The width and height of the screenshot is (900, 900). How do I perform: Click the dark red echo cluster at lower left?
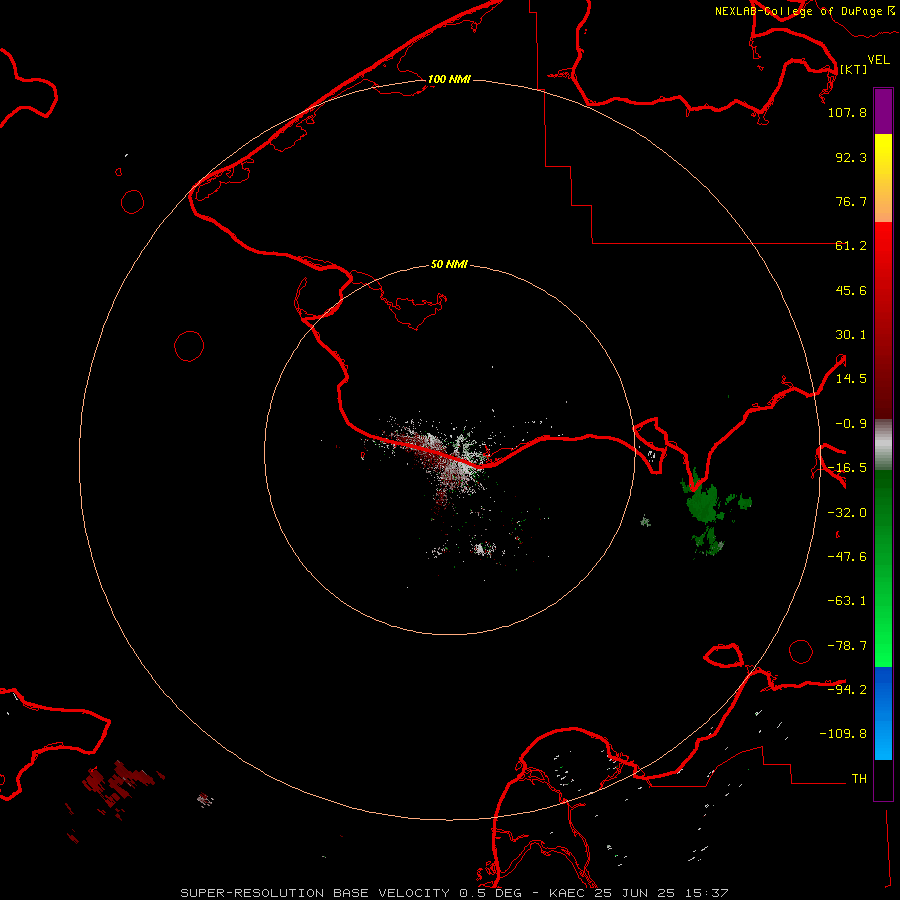[118, 783]
